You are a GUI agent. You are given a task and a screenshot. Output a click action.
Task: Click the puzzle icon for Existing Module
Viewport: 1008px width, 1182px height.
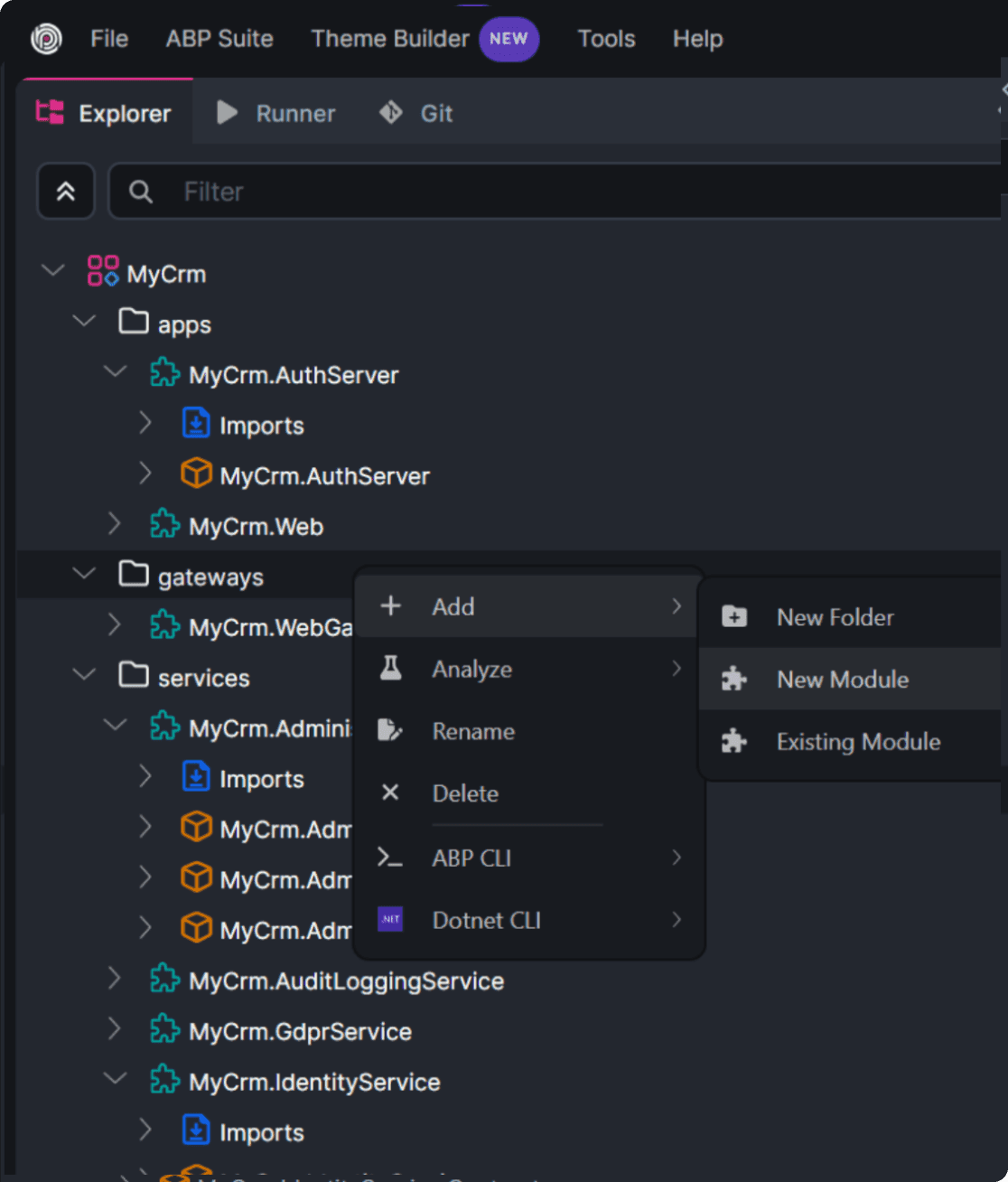coord(734,742)
